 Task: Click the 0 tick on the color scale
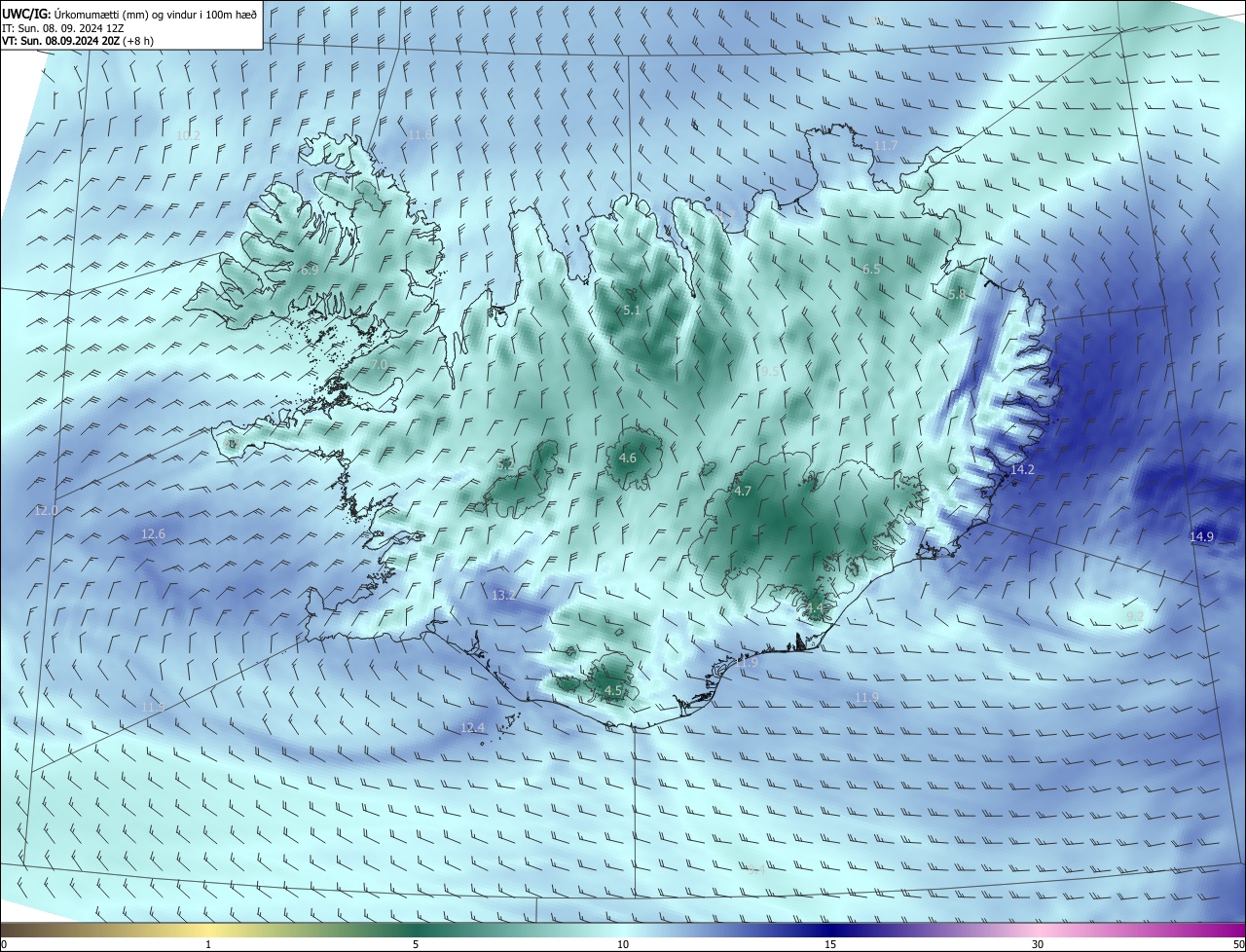(x=4, y=945)
